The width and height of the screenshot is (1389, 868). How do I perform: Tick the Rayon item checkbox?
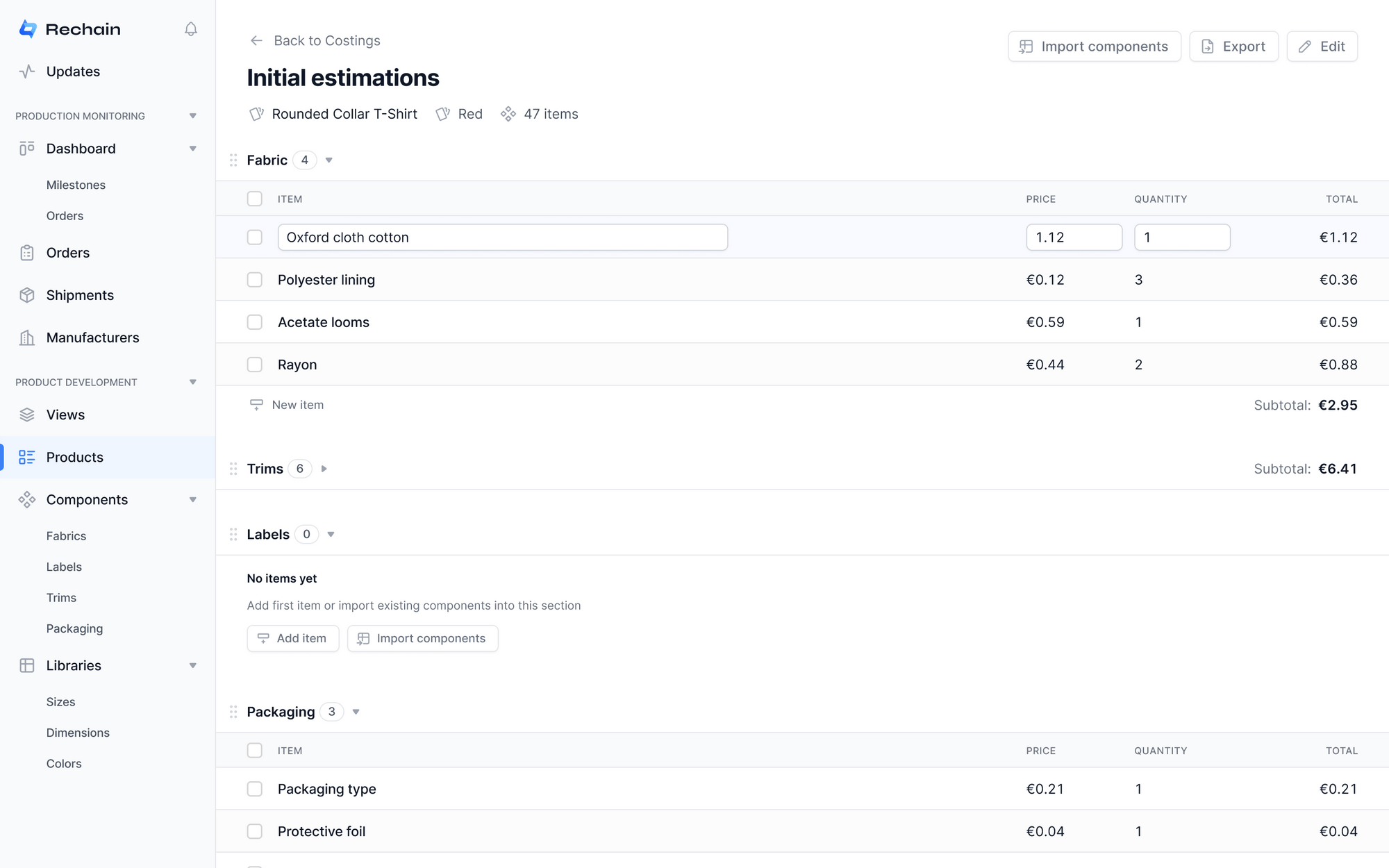coord(255,365)
